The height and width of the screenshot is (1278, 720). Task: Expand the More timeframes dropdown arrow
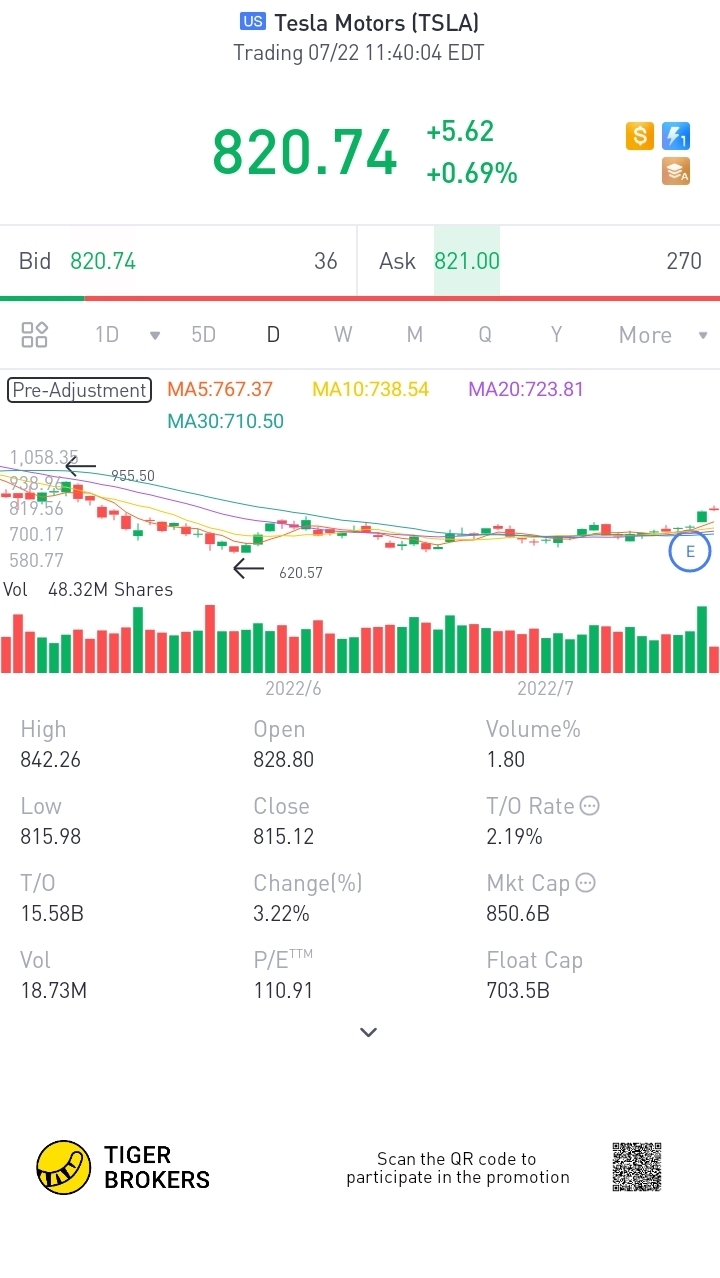(x=703, y=335)
